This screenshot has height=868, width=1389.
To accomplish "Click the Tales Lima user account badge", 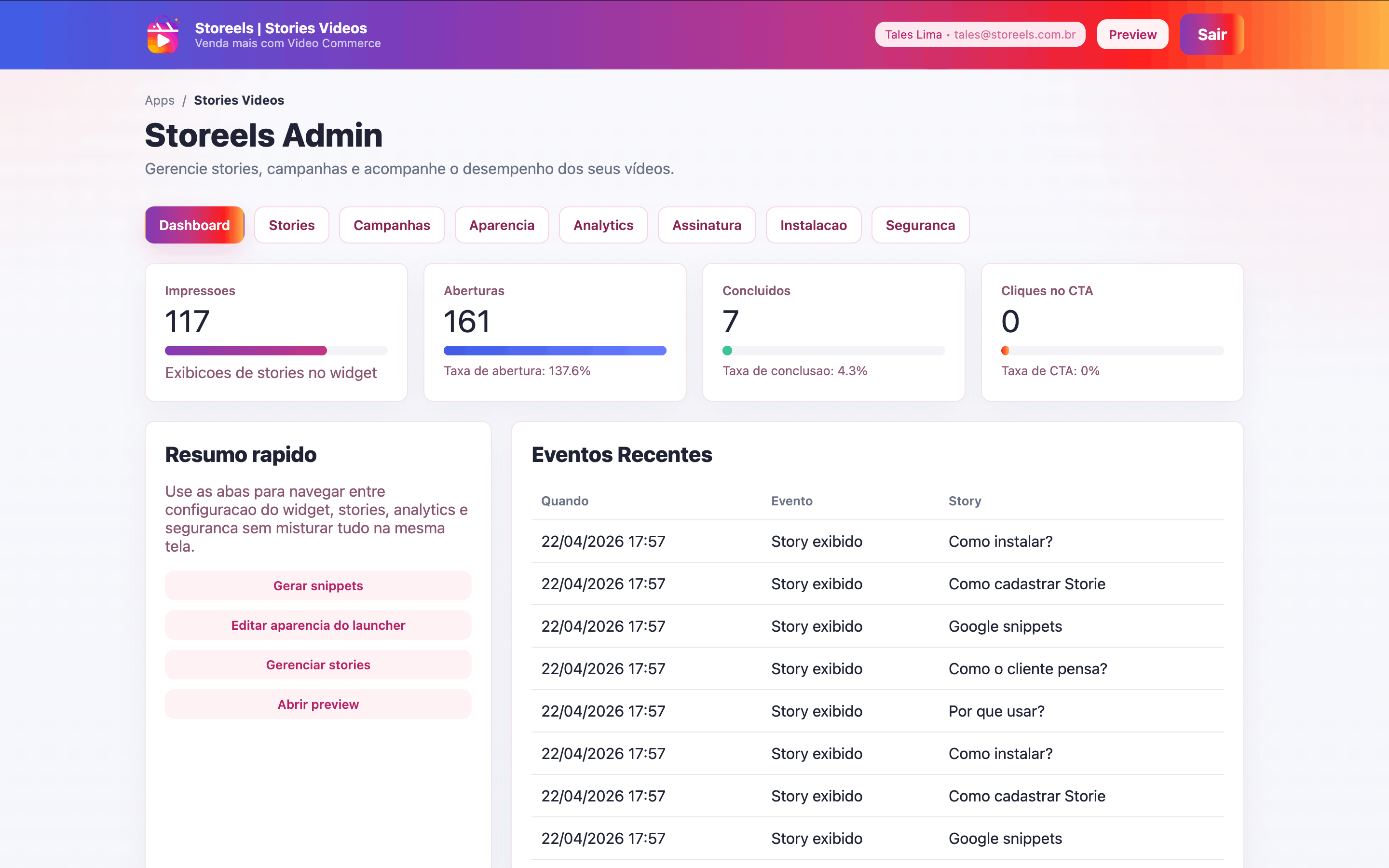I will click(980, 34).
